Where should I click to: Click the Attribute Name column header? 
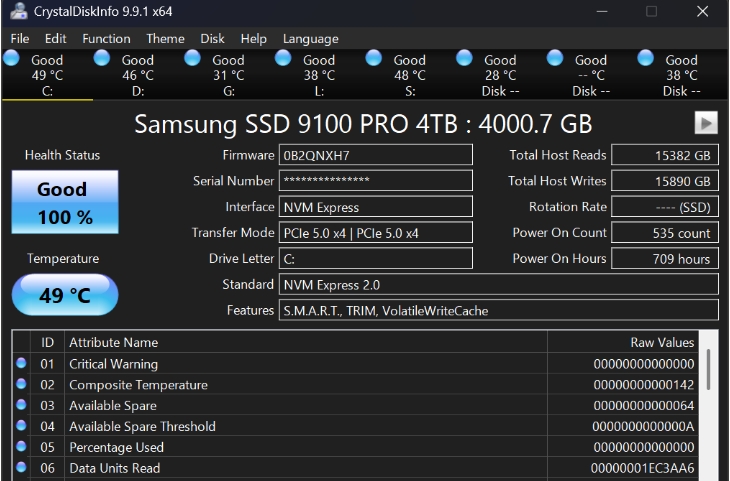tap(305, 342)
